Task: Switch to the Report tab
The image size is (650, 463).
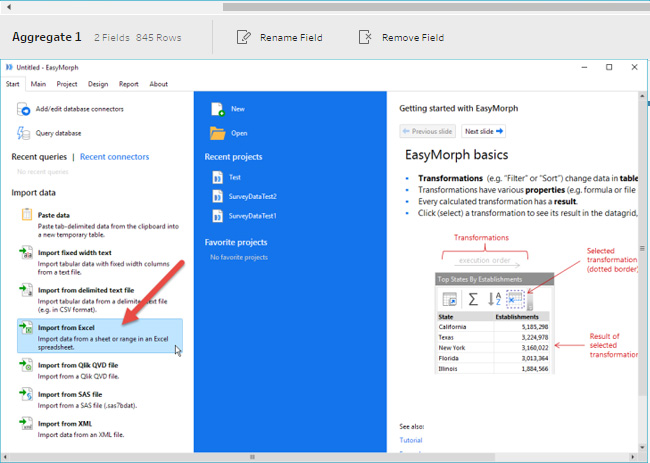Action: (129, 84)
